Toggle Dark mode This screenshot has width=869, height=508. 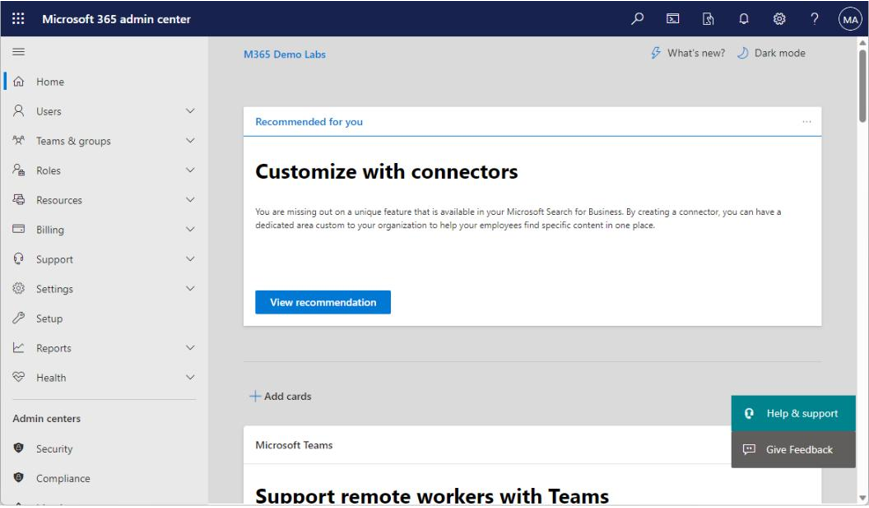tap(771, 53)
